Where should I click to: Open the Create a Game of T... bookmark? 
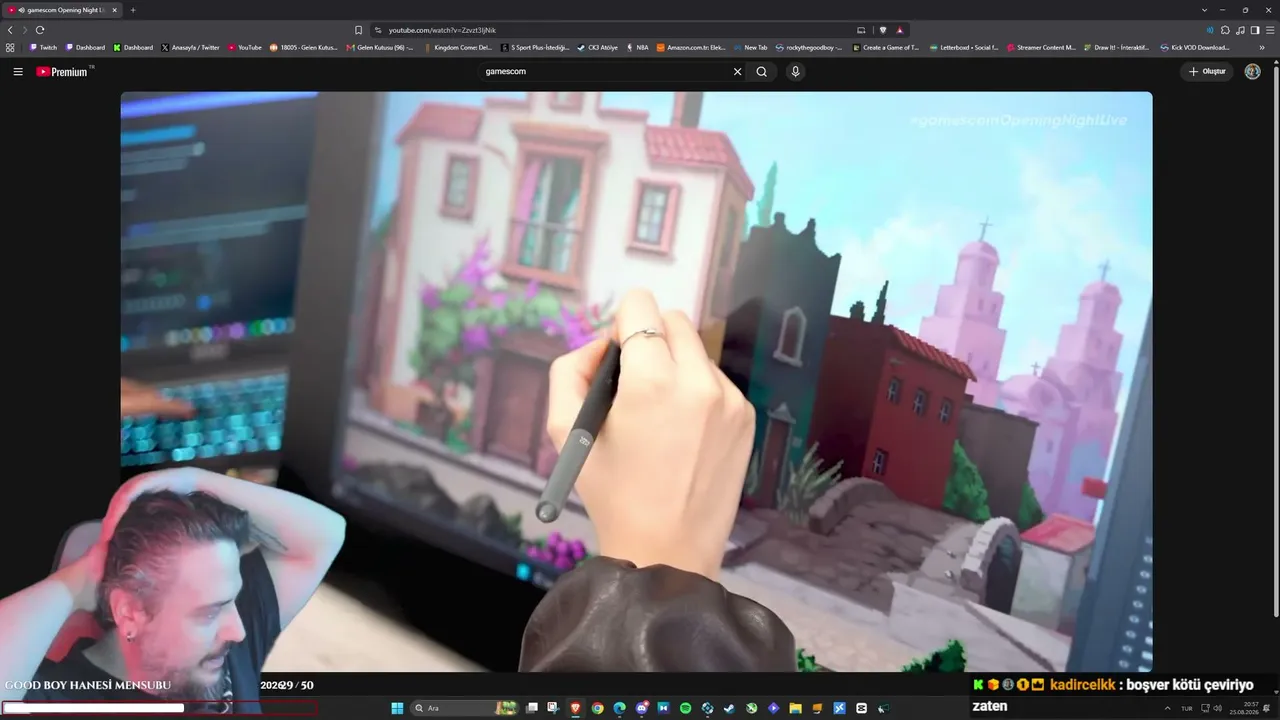click(x=885, y=47)
